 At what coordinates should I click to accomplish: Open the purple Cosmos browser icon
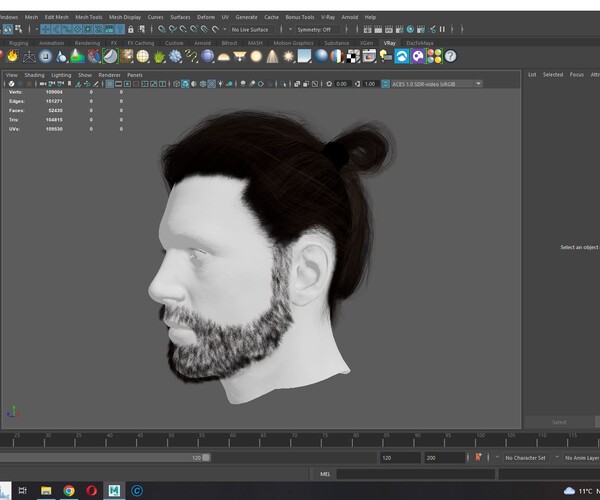[418, 56]
